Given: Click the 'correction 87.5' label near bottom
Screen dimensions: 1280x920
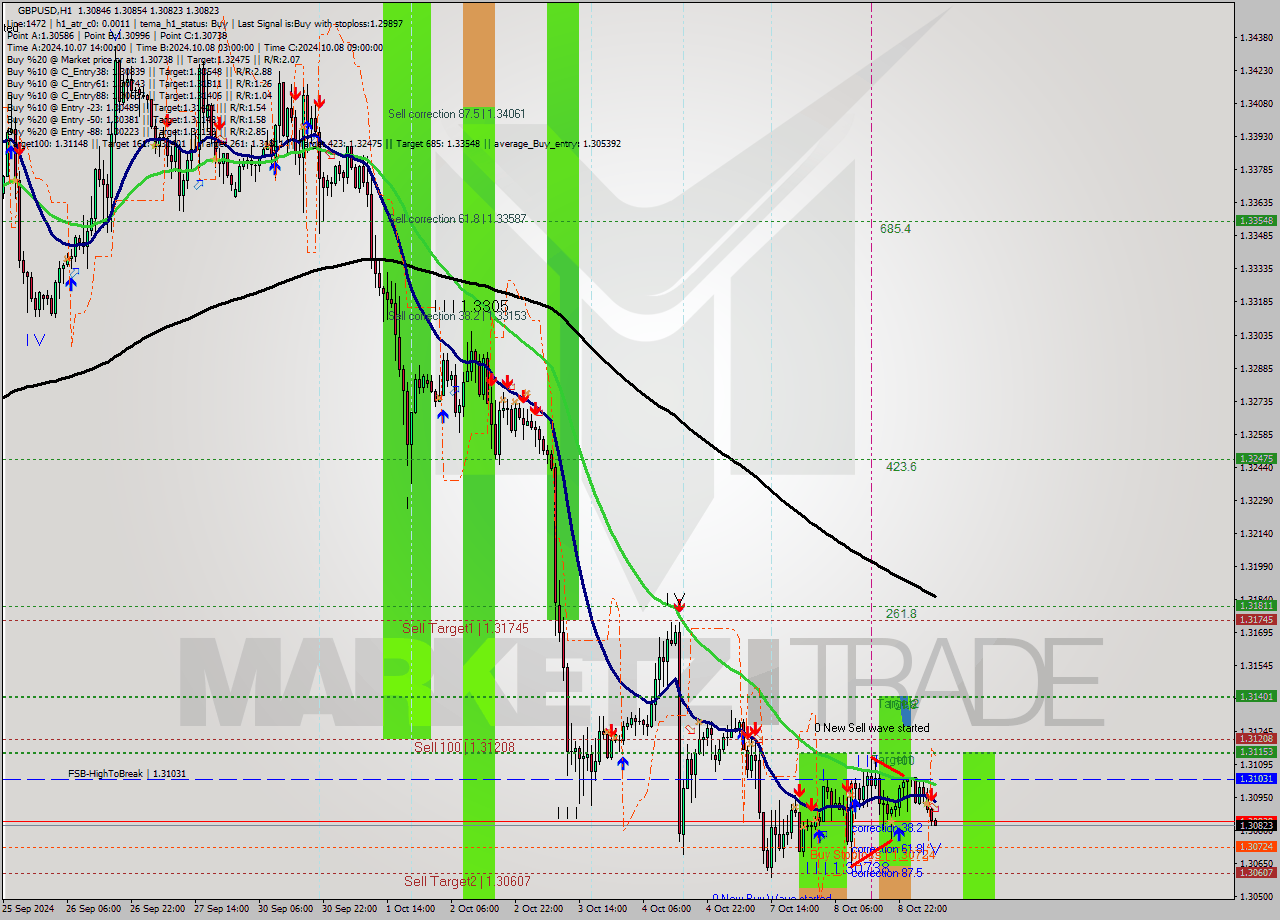Looking at the screenshot, I should pos(887,873).
